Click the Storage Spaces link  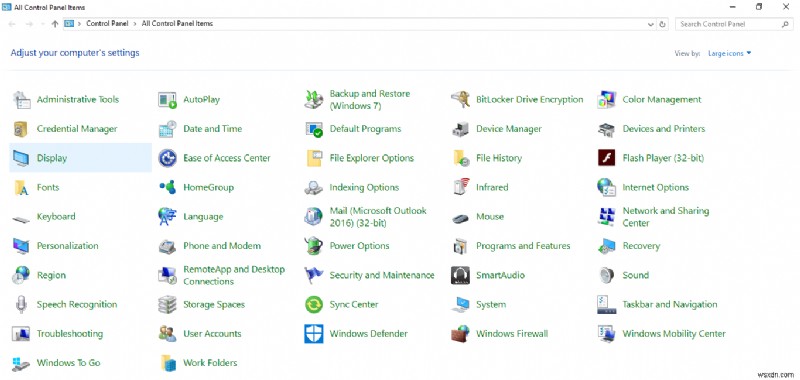(214, 305)
